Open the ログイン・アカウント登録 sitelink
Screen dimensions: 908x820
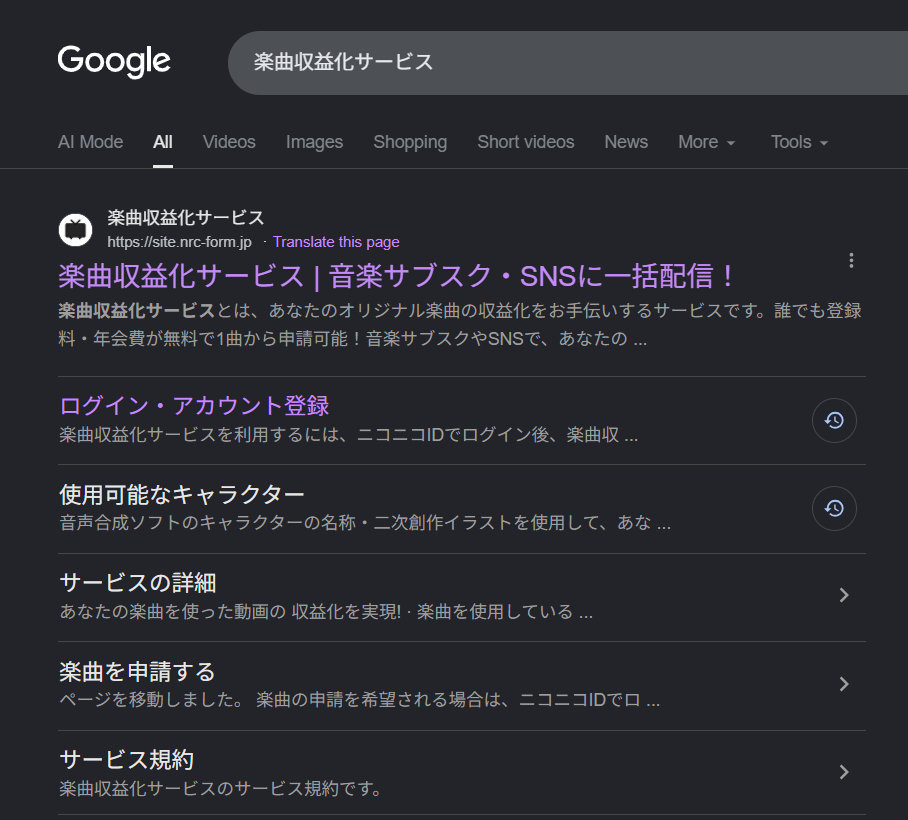tap(195, 406)
